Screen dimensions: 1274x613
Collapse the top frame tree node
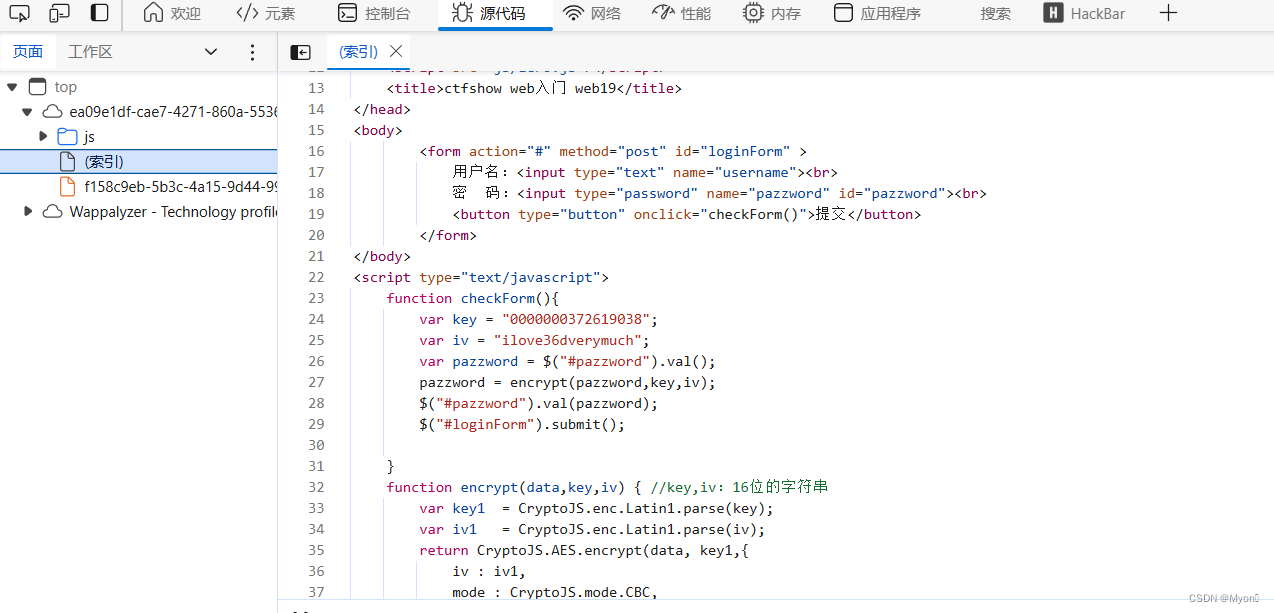(12, 86)
